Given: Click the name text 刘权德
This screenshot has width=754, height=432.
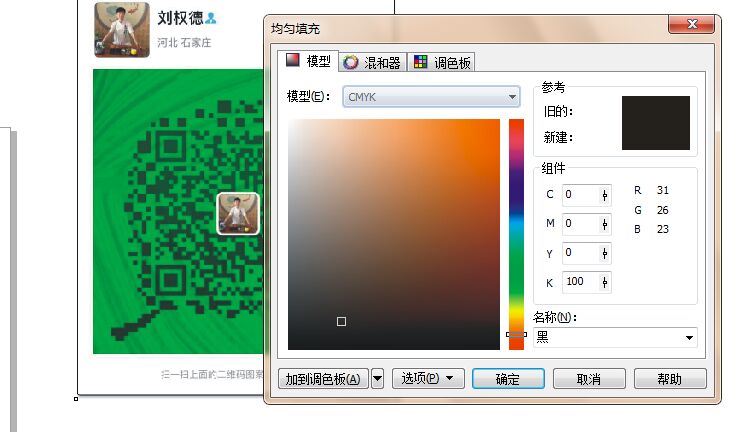Looking at the screenshot, I should pyautogui.click(x=180, y=18).
